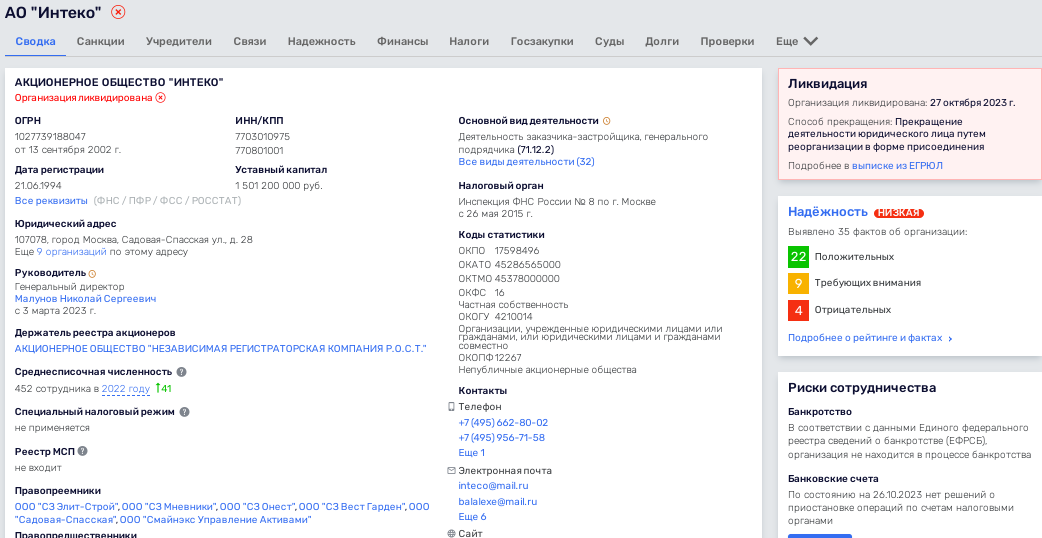The height and width of the screenshot is (538, 1042).
Task: Click OGRN number 1027739188047
Action: pos(50,136)
